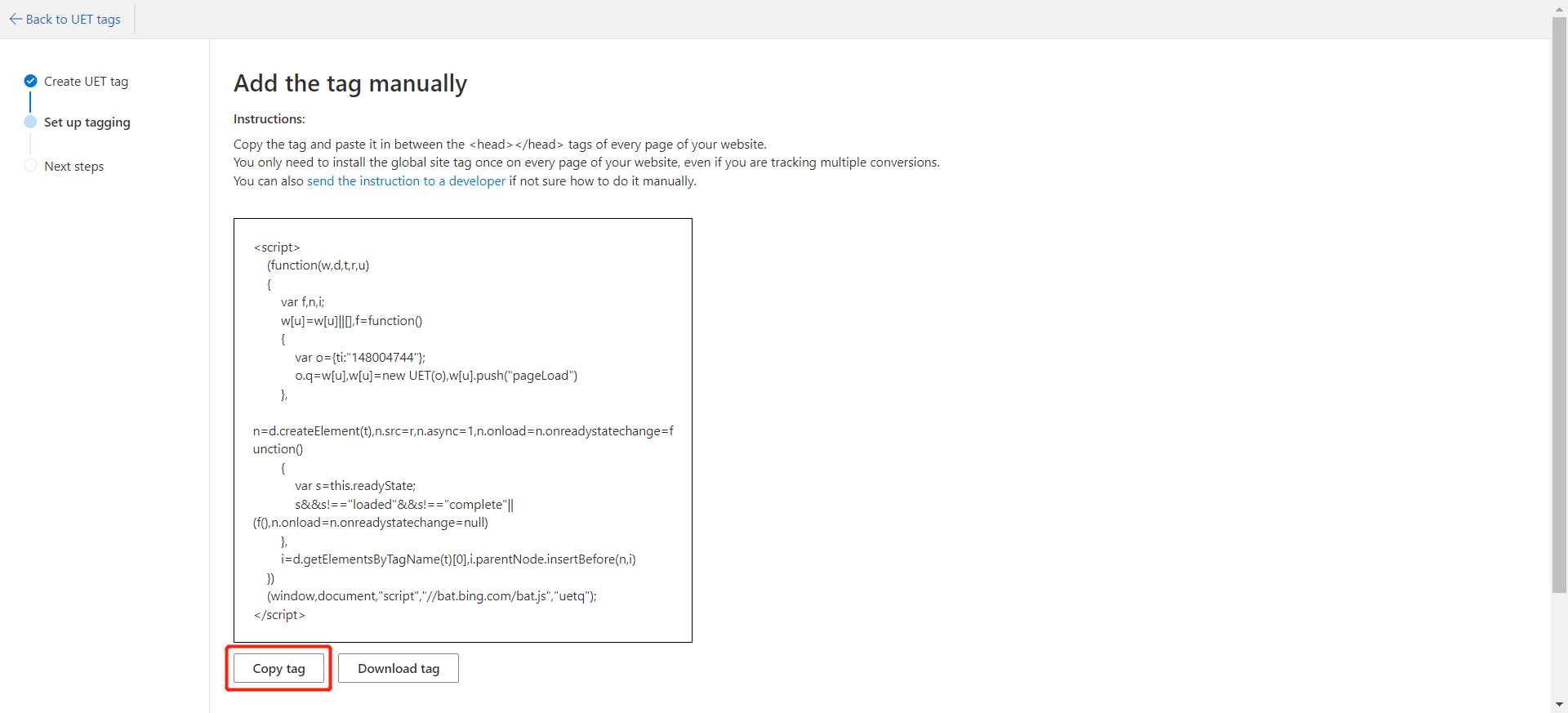Click the scrollbar down arrow
Viewport: 1568px width, 713px height.
click(x=1559, y=704)
